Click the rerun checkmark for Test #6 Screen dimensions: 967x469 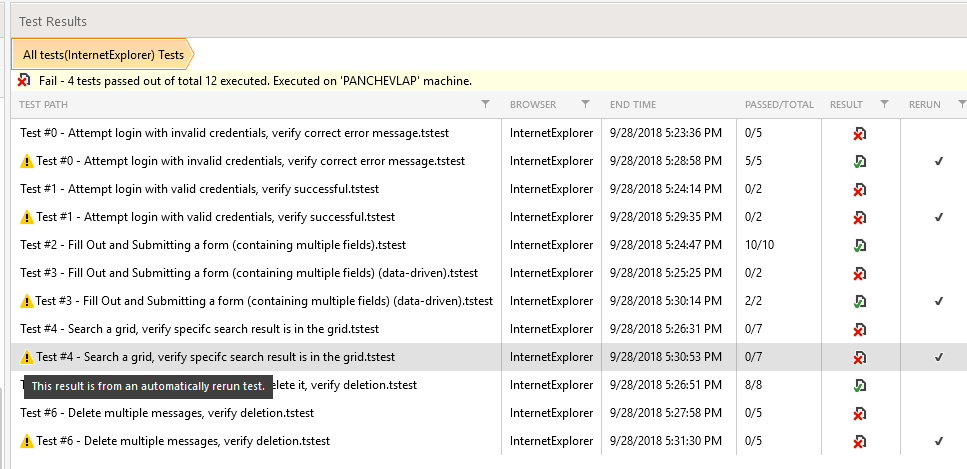939,441
